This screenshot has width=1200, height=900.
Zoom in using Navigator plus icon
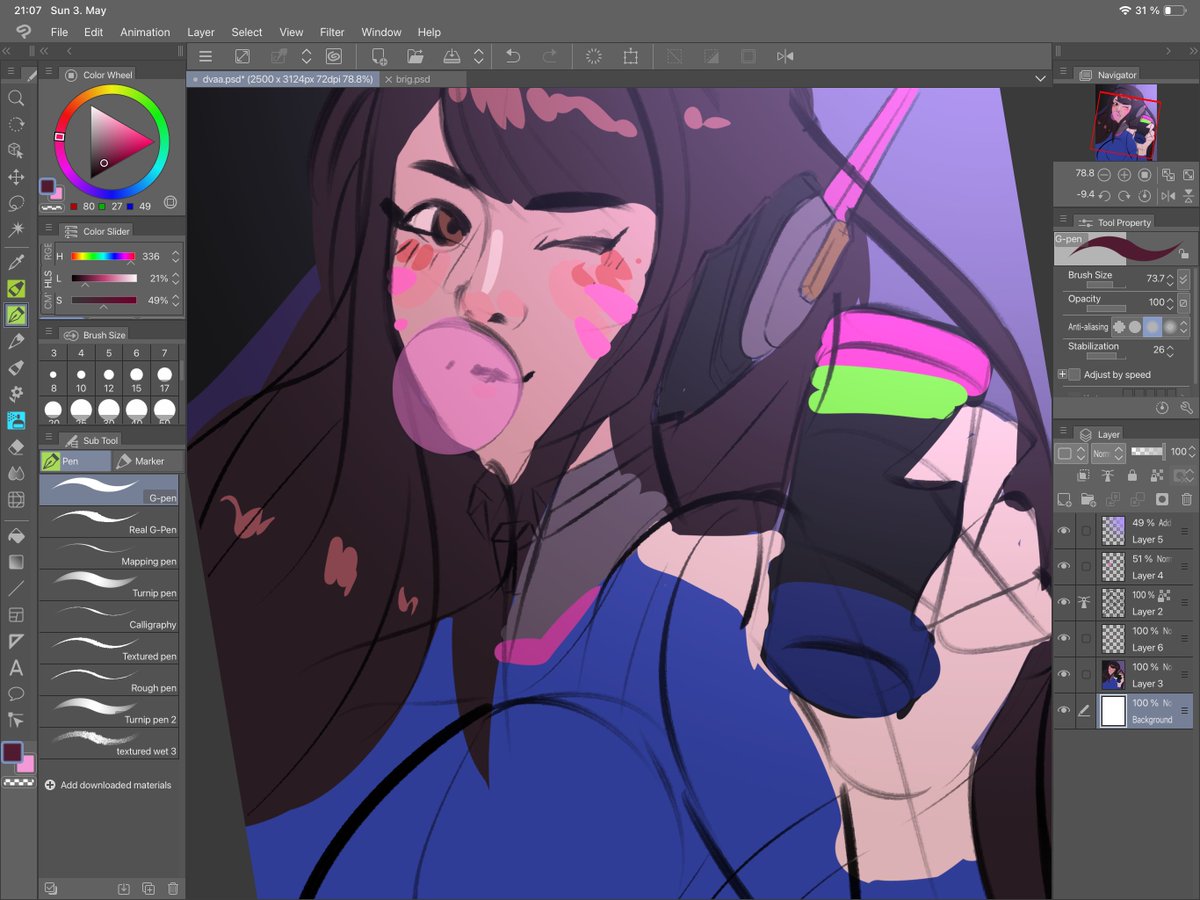click(x=1125, y=175)
